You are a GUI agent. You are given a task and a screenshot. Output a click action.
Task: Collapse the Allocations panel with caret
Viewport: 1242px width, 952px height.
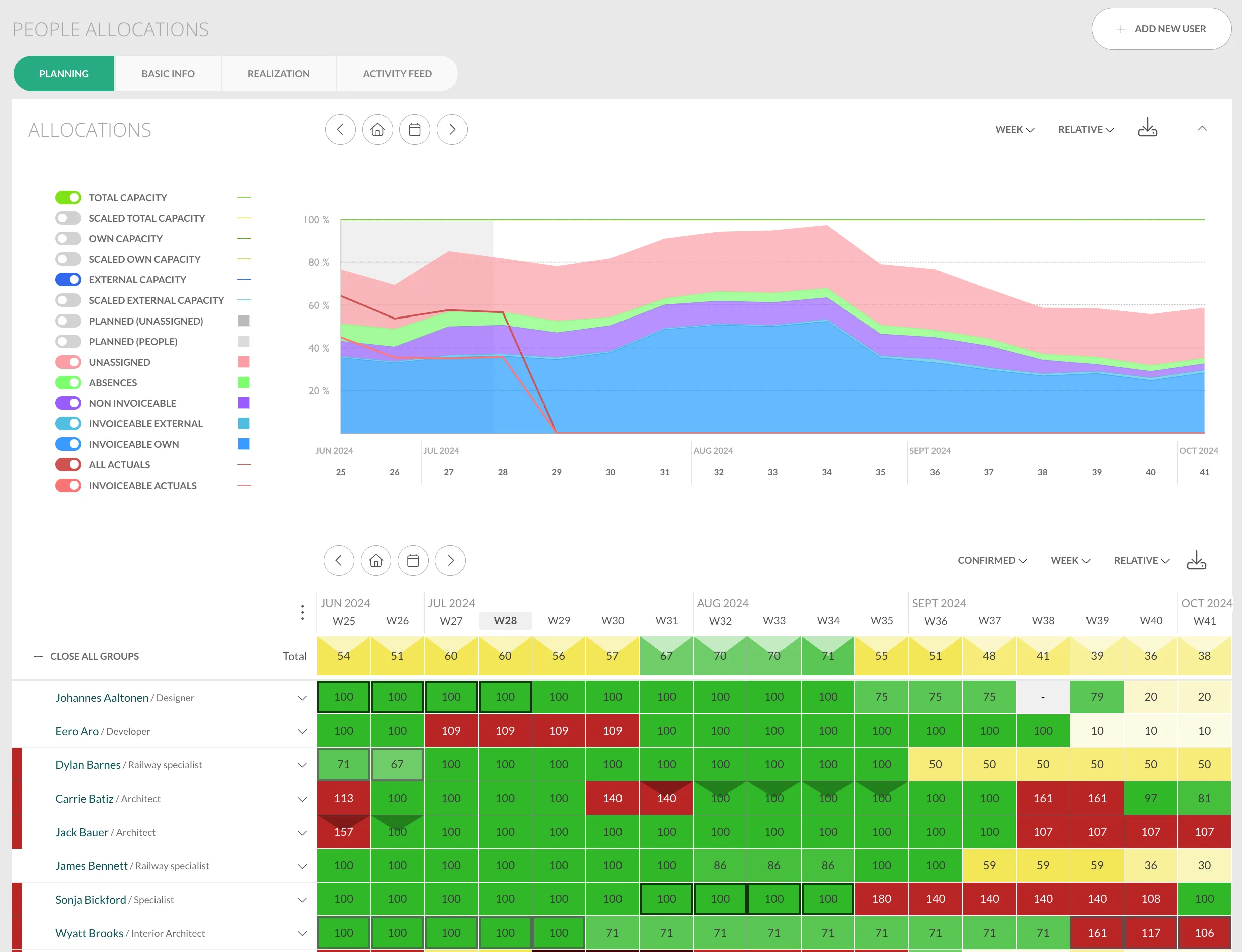tap(1202, 128)
